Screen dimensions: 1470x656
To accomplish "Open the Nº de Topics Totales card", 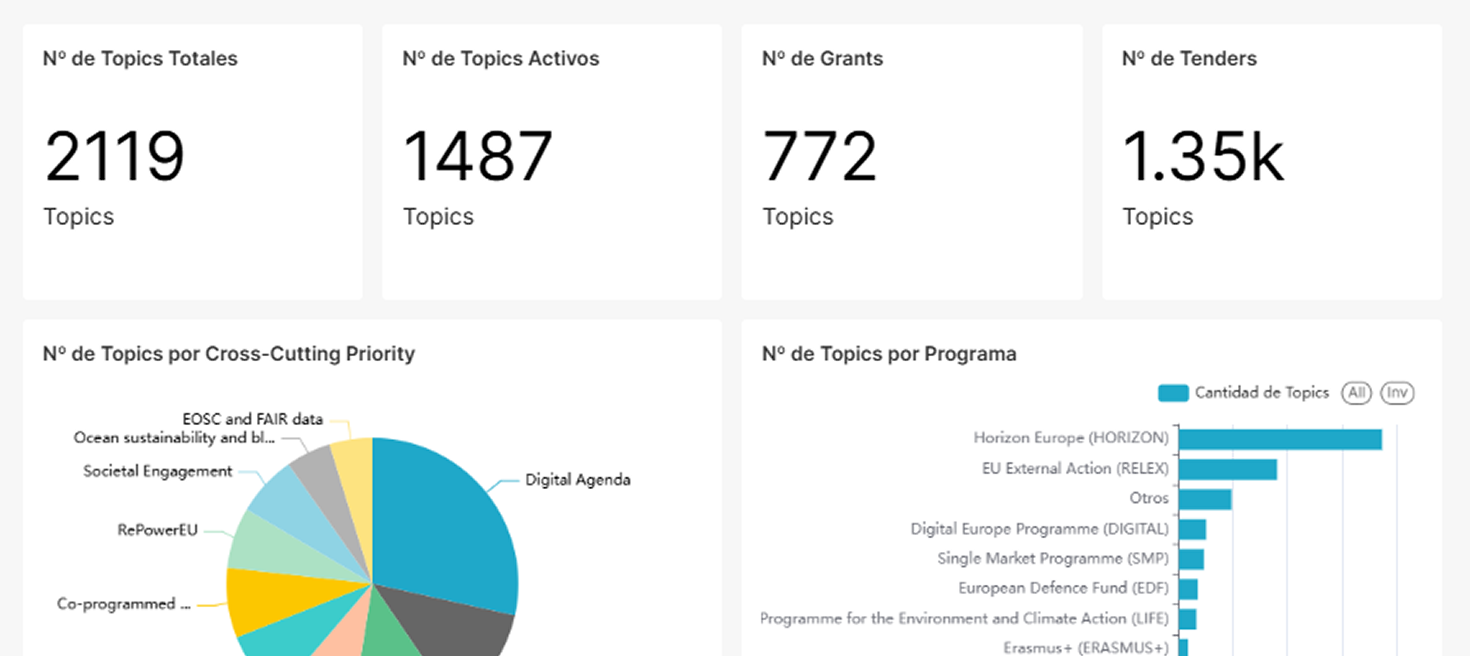I will point(192,162).
